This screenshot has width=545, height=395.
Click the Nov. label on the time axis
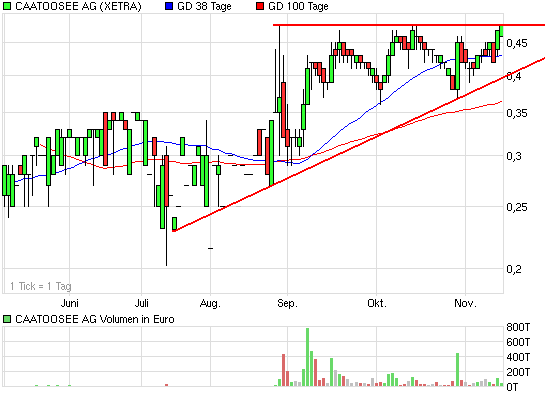(x=465, y=304)
